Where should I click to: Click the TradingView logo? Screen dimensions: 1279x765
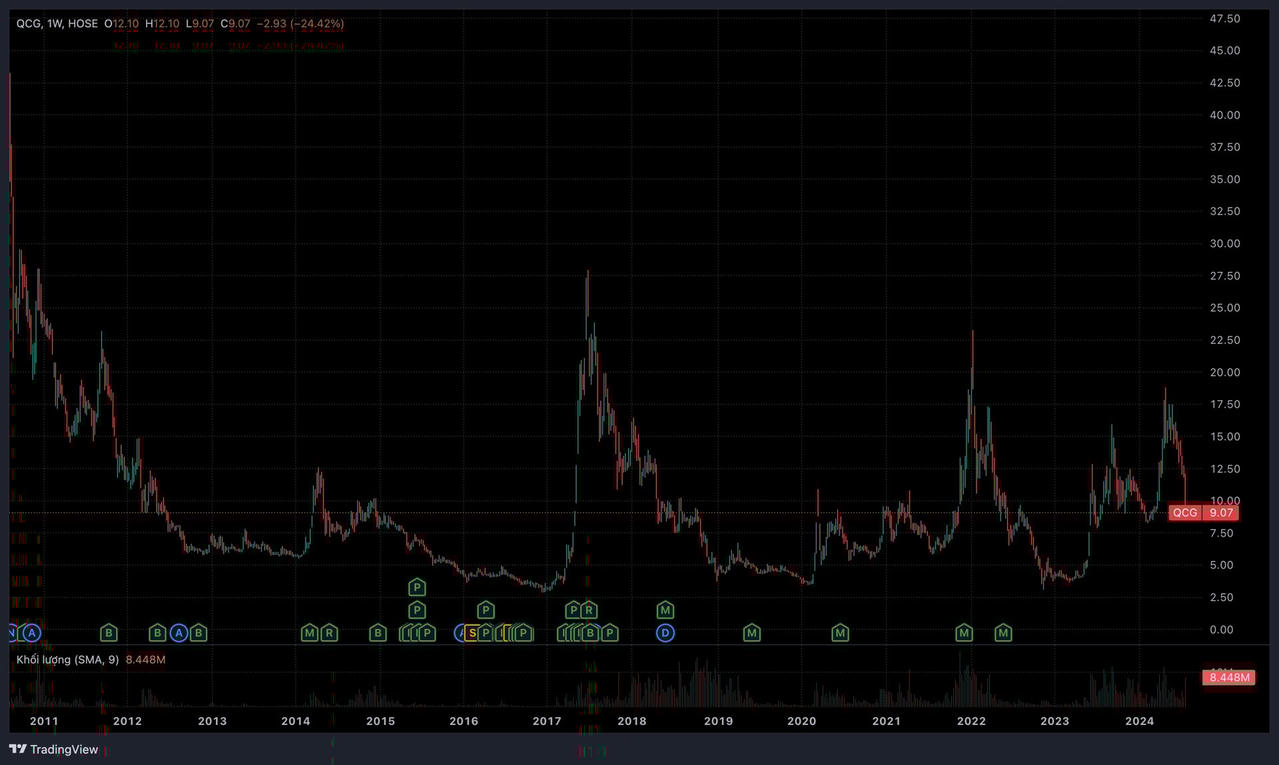[x=54, y=749]
